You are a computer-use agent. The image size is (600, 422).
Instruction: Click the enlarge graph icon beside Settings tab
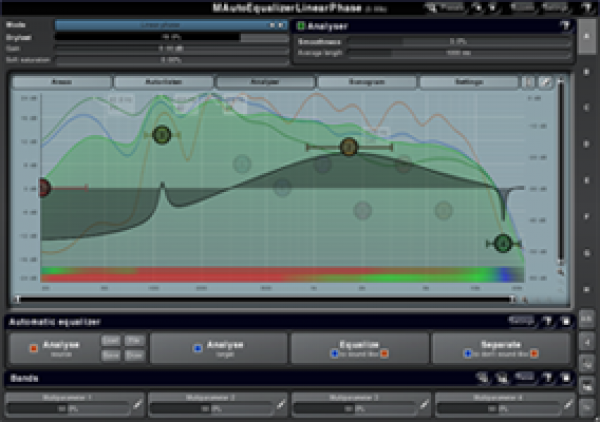(546, 82)
